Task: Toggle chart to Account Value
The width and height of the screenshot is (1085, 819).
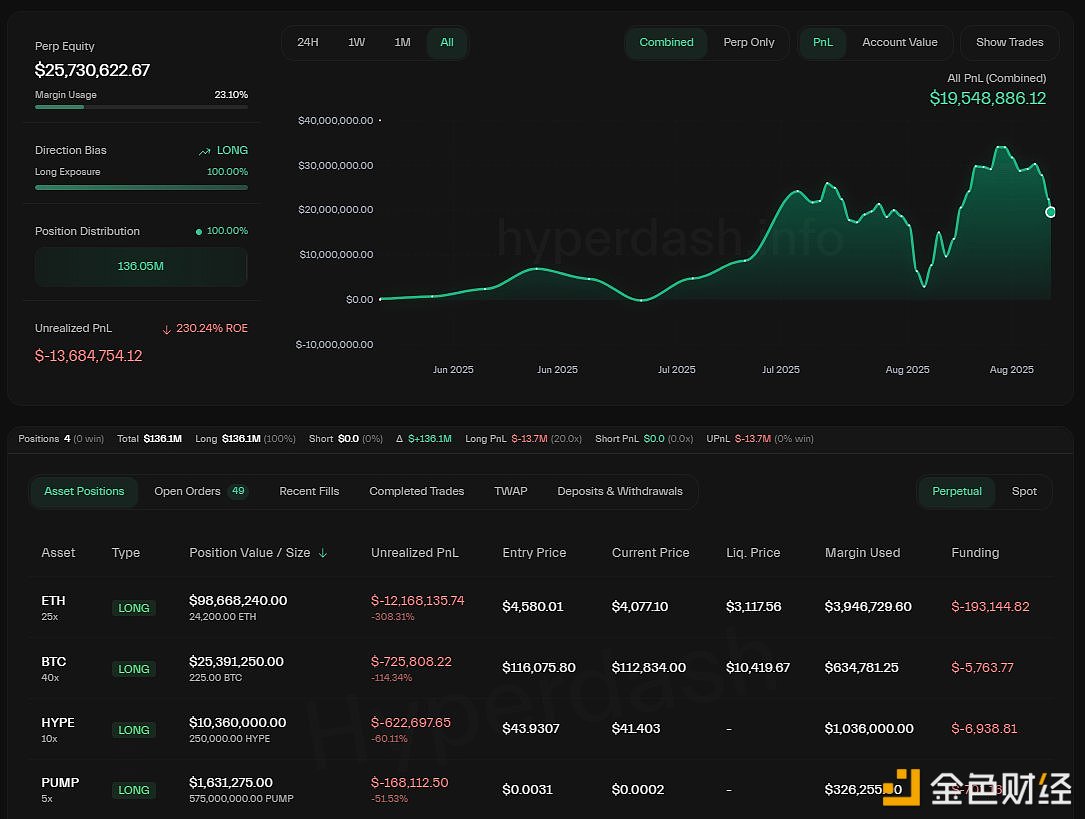Action: [x=899, y=42]
